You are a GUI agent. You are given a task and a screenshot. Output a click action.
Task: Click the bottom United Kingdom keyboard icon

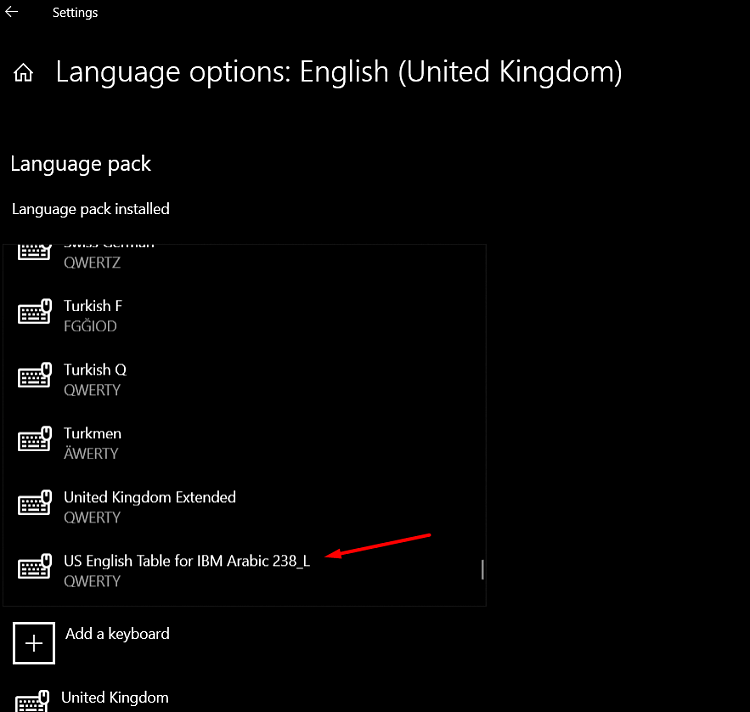click(33, 701)
